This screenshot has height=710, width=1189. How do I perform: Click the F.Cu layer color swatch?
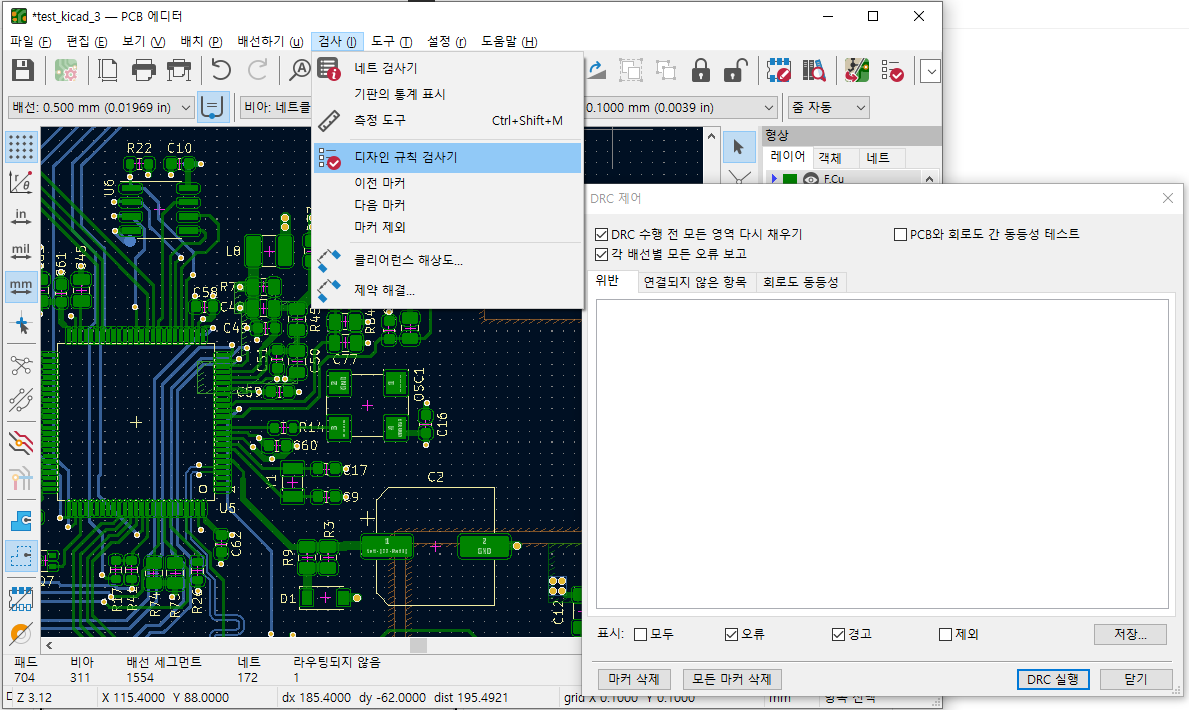790,179
